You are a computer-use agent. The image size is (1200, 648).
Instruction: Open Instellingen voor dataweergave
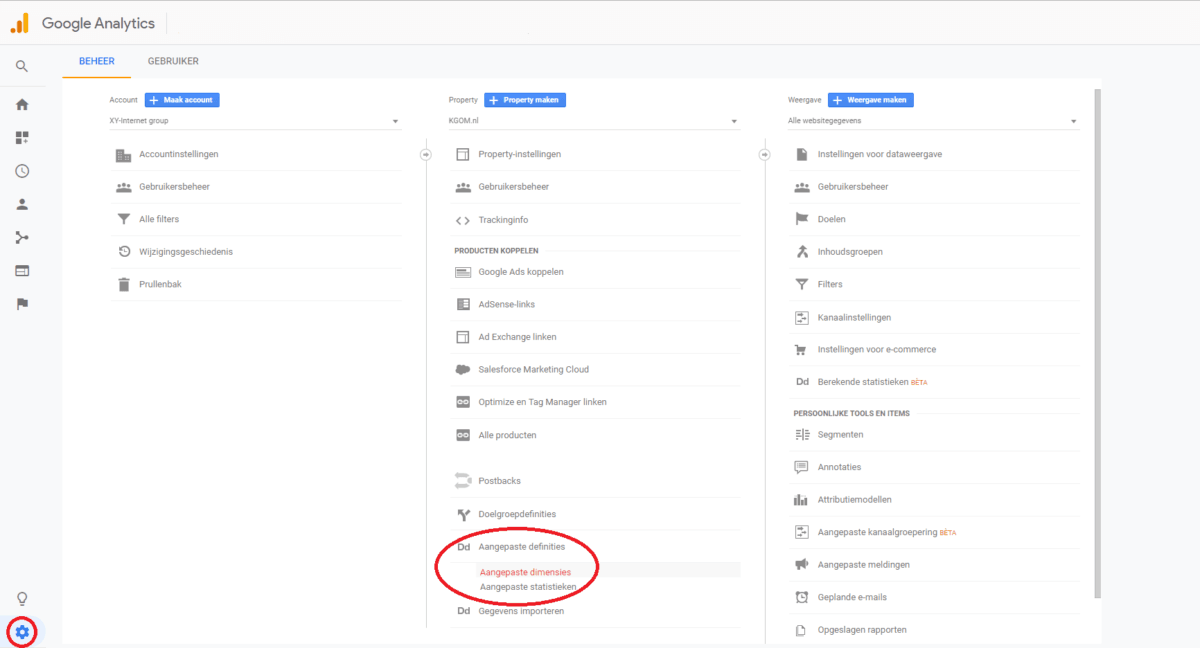(879, 154)
